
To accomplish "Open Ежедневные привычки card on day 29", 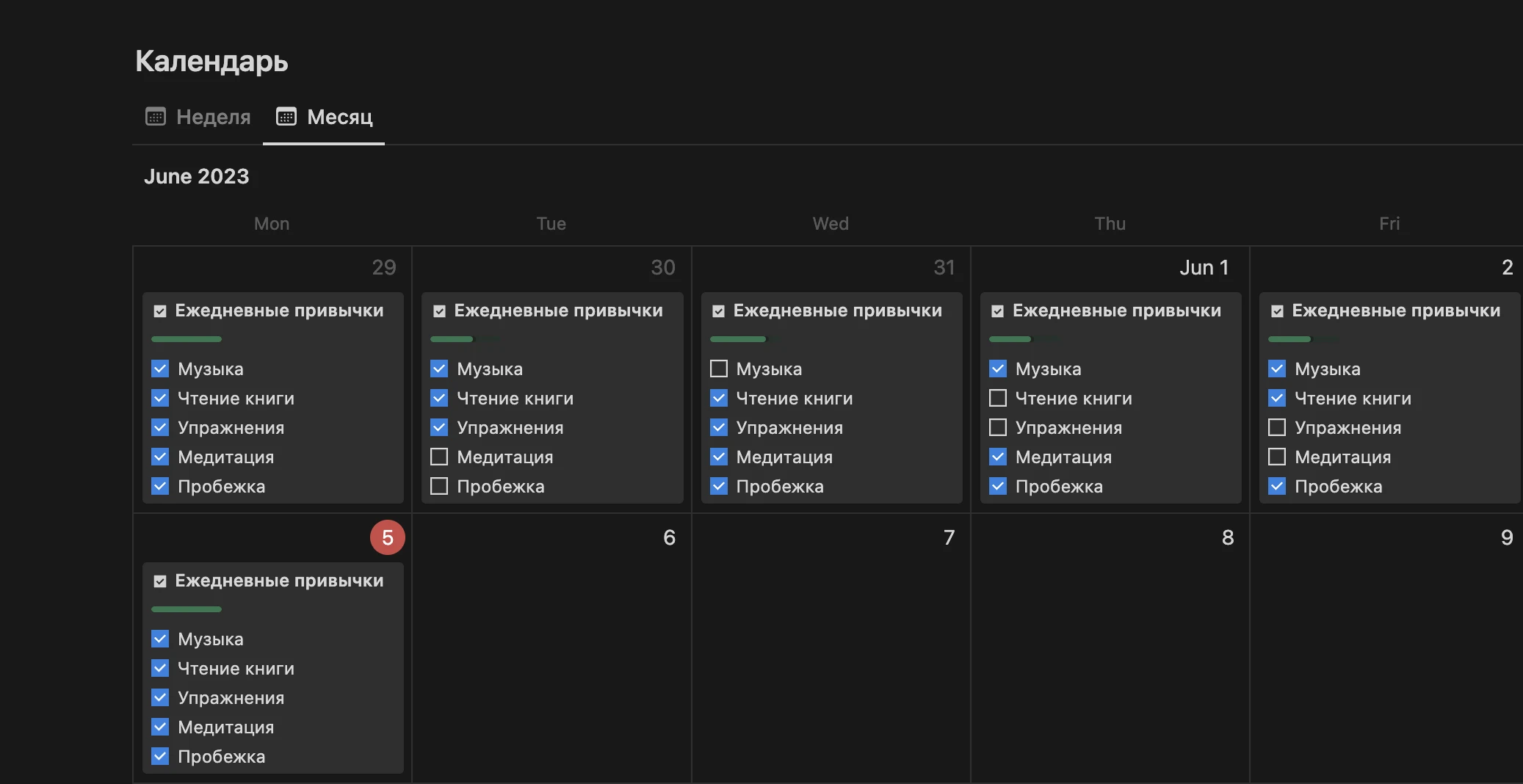I will click(x=273, y=398).
